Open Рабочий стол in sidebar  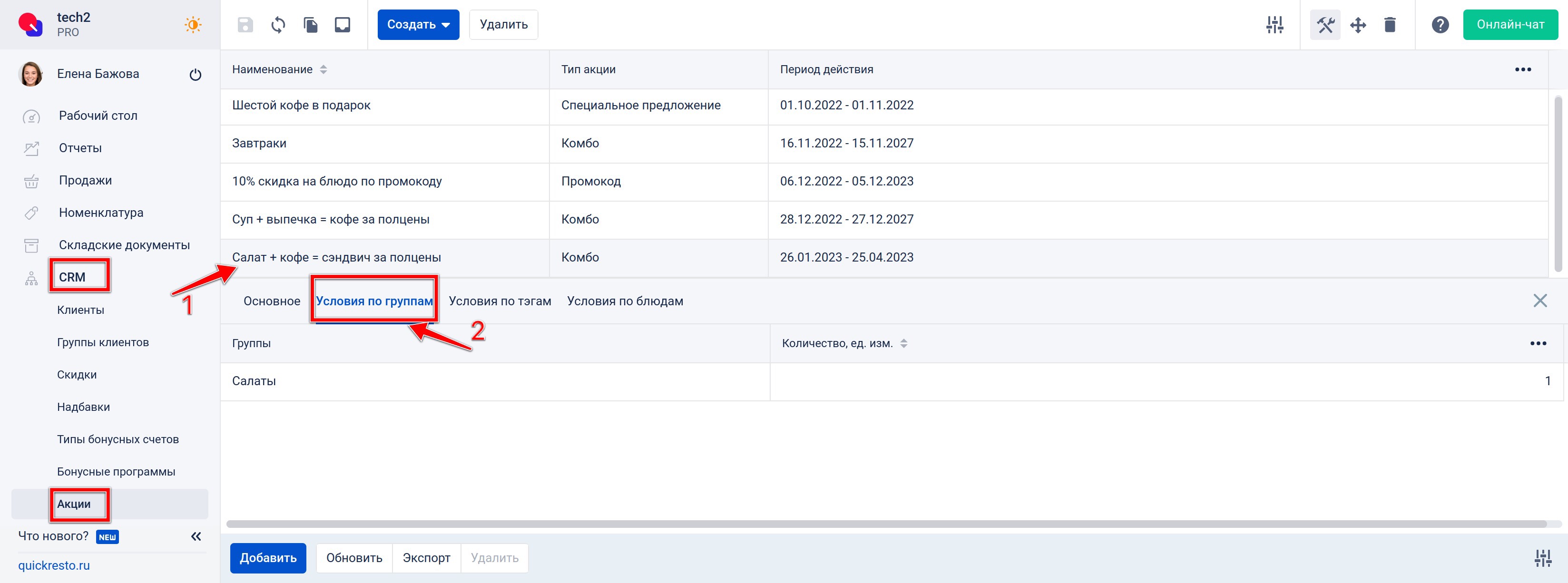tap(98, 116)
